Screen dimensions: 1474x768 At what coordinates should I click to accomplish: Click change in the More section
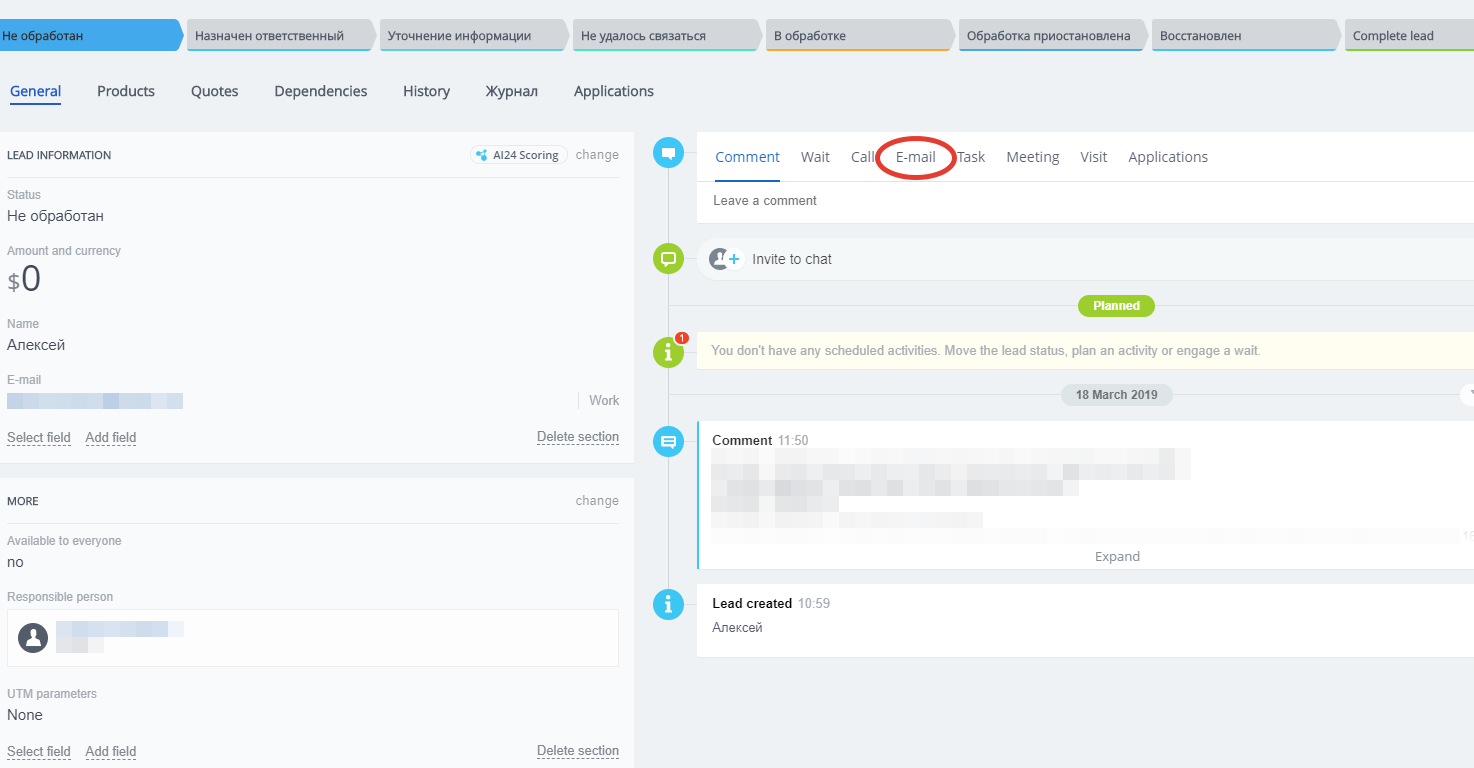[x=597, y=501]
